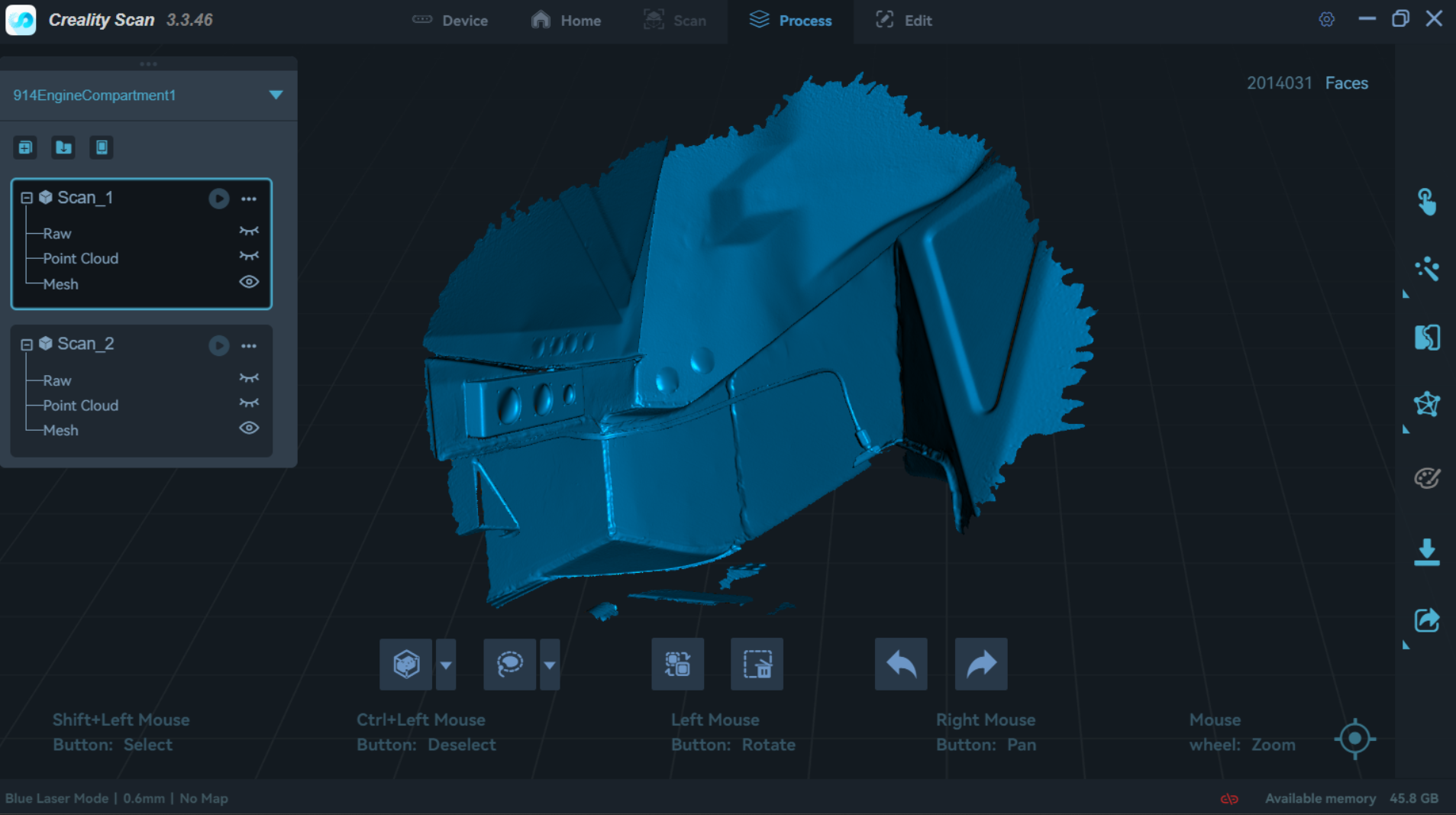Show the Scan_1 Point Cloud layer

click(249, 257)
